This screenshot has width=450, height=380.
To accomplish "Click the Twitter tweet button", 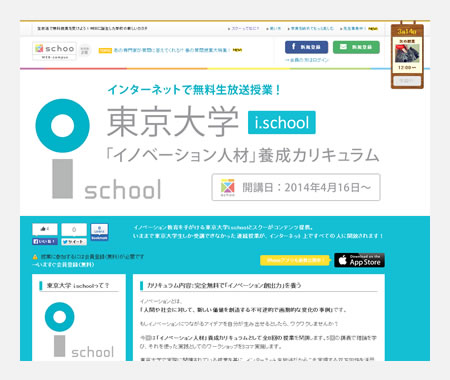I will (74, 242).
